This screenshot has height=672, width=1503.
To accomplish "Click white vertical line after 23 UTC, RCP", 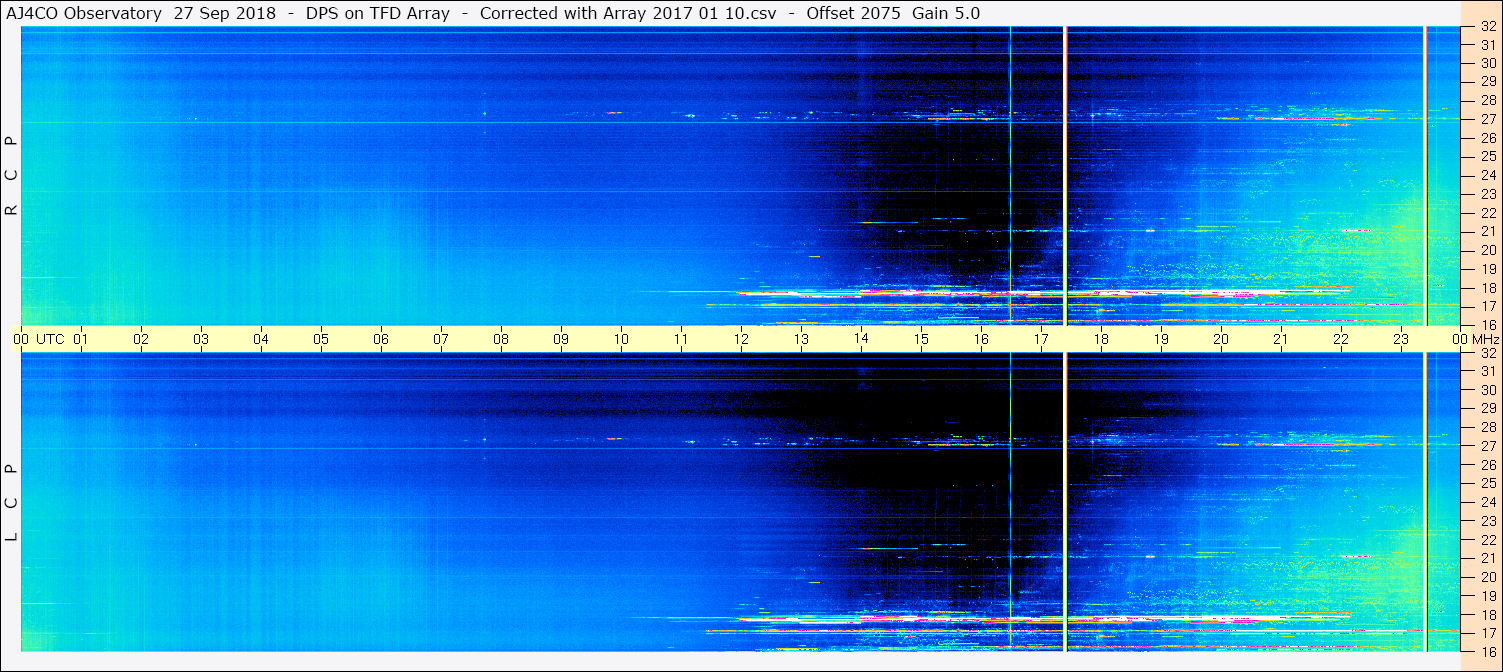I will (1424, 176).
